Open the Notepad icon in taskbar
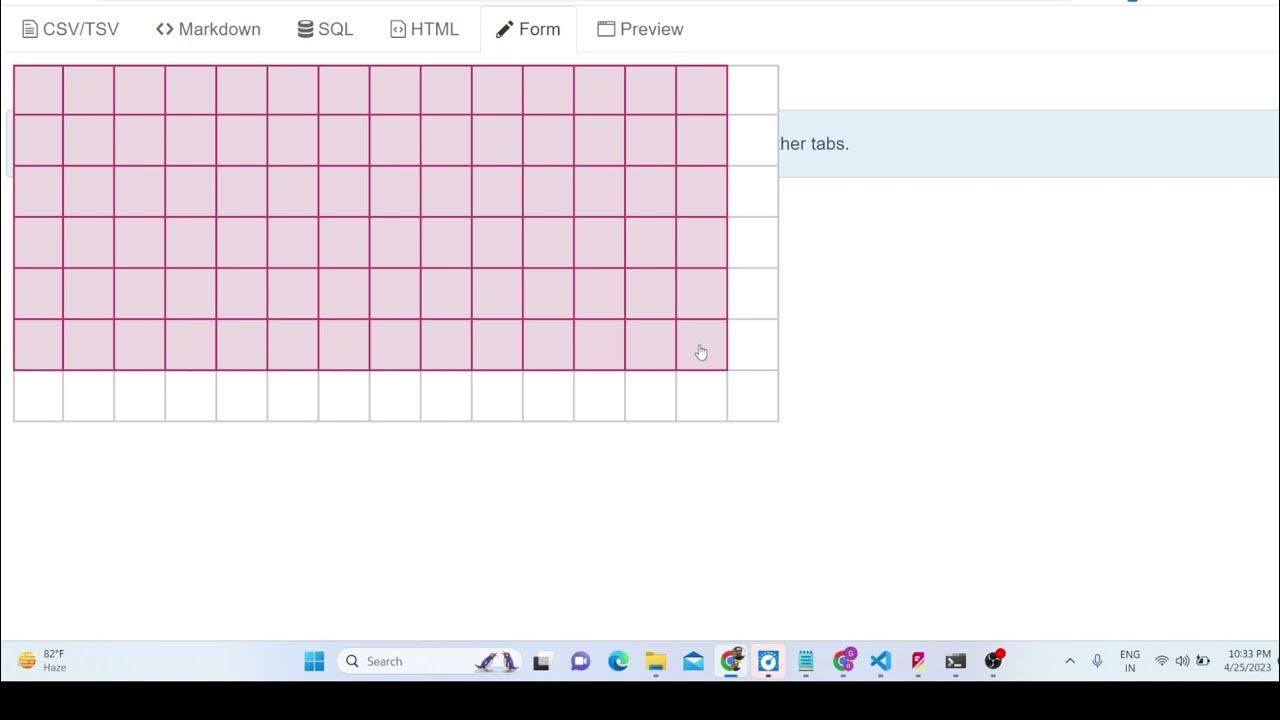This screenshot has height=720, width=1280. pyautogui.click(x=806, y=661)
